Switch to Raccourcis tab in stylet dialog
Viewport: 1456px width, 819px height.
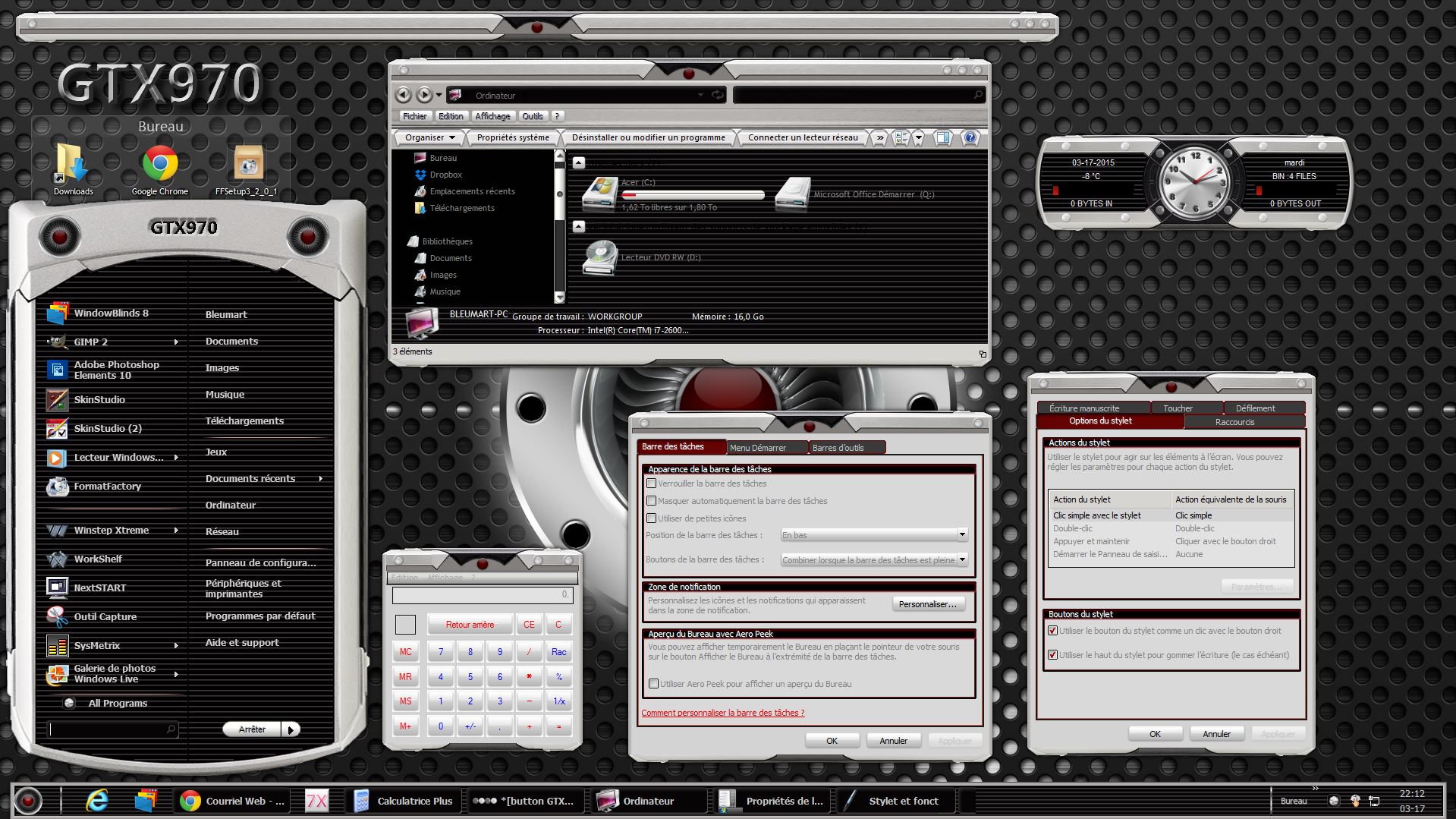pos(1244,422)
